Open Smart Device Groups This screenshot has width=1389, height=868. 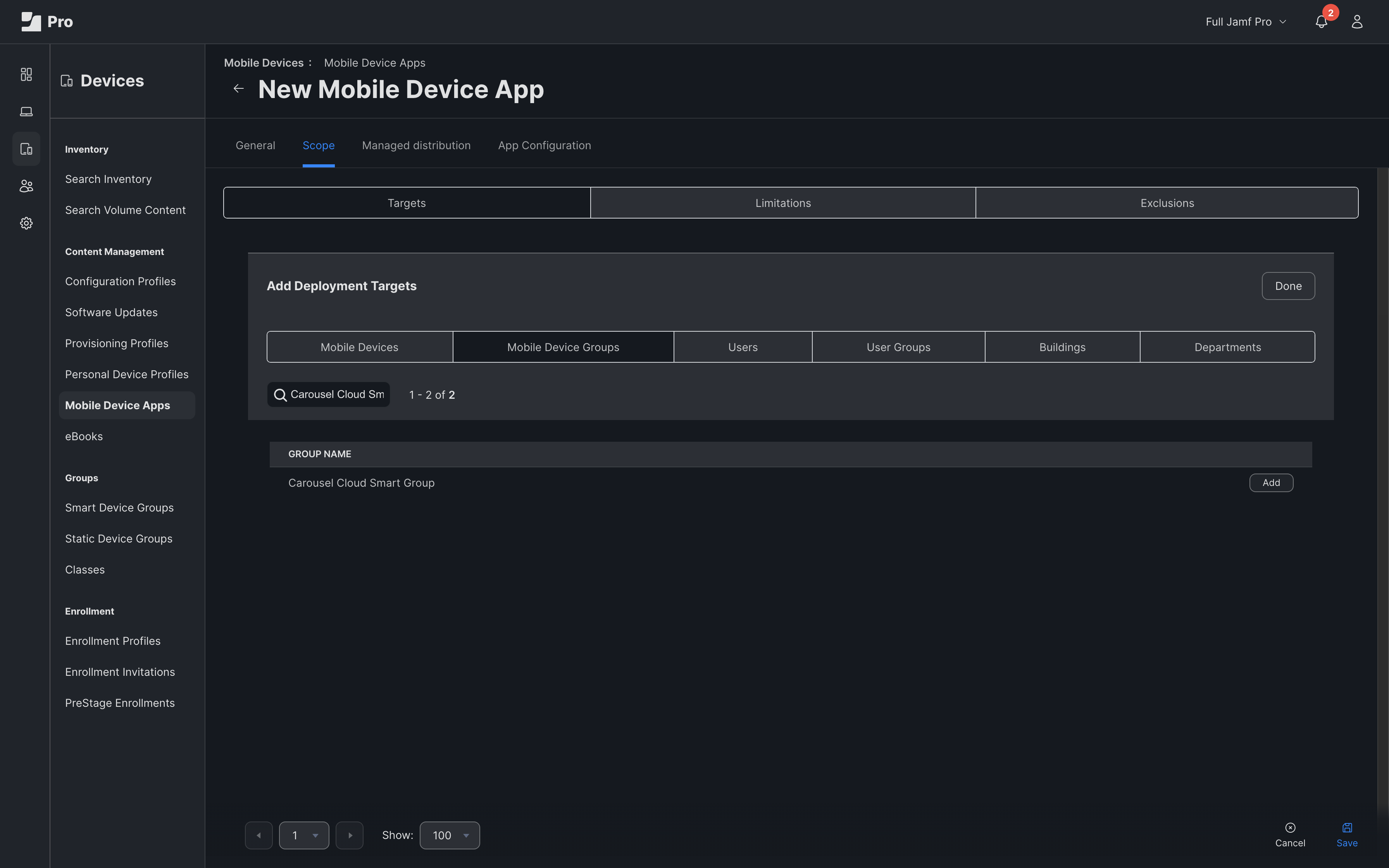coord(119,508)
